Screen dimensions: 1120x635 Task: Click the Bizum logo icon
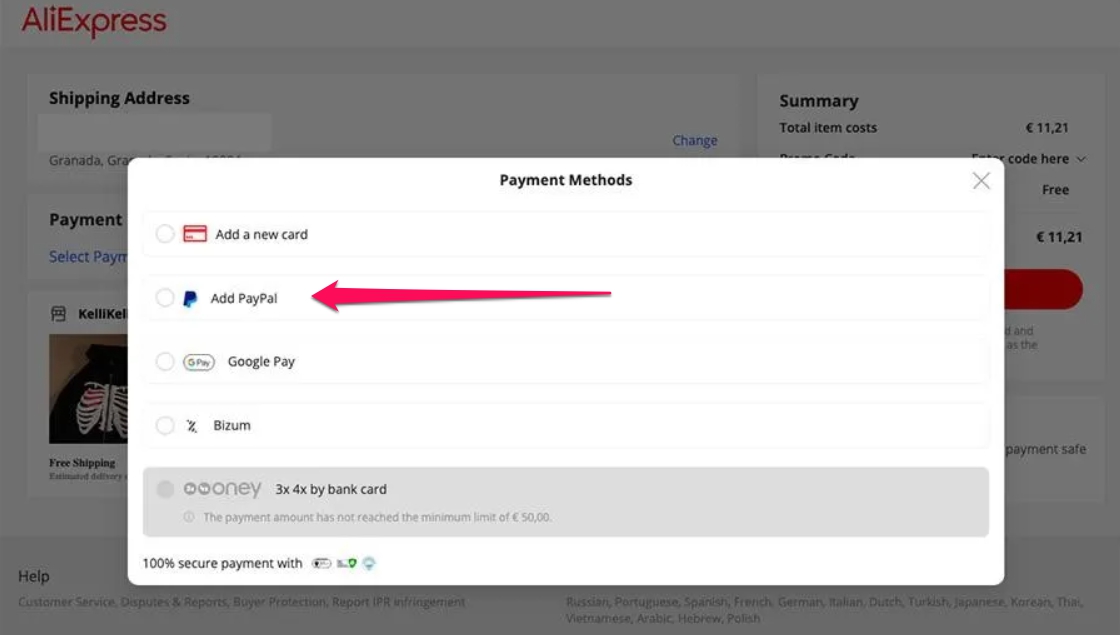pos(191,426)
